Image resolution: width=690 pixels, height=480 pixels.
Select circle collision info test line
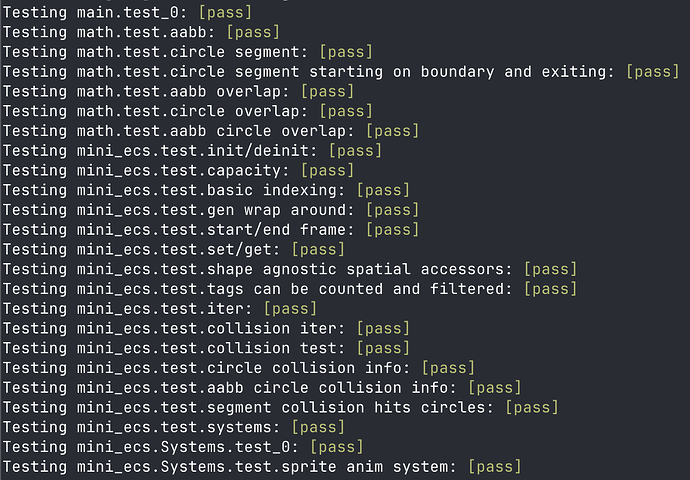(239, 368)
